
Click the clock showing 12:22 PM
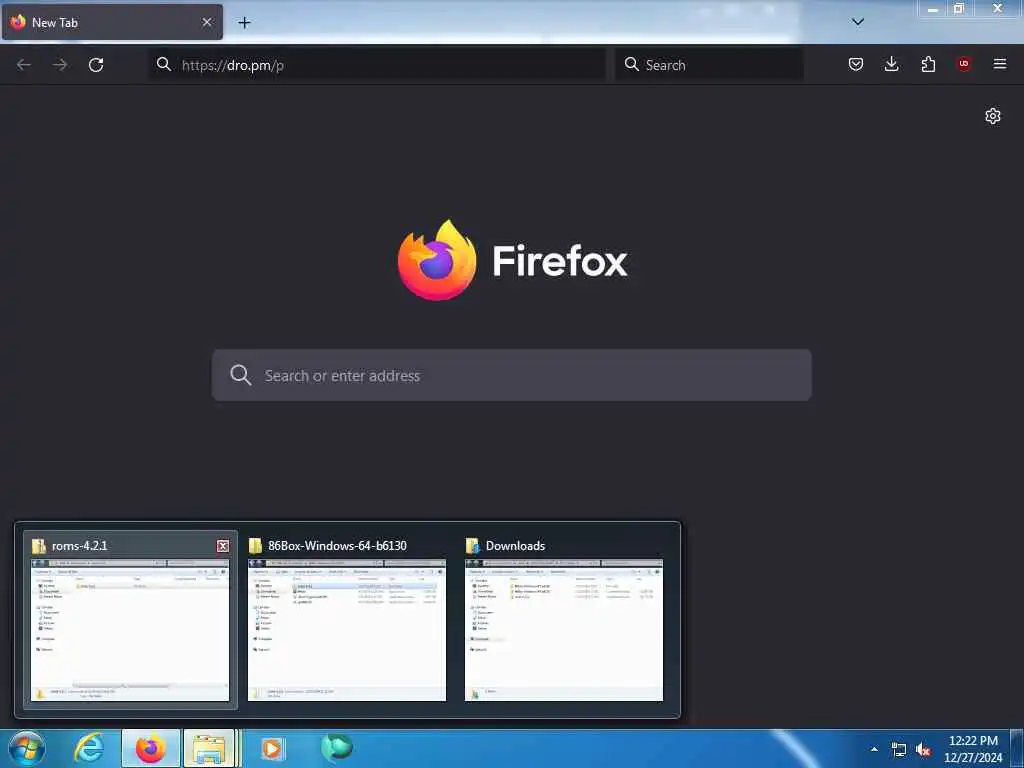pos(973,749)
